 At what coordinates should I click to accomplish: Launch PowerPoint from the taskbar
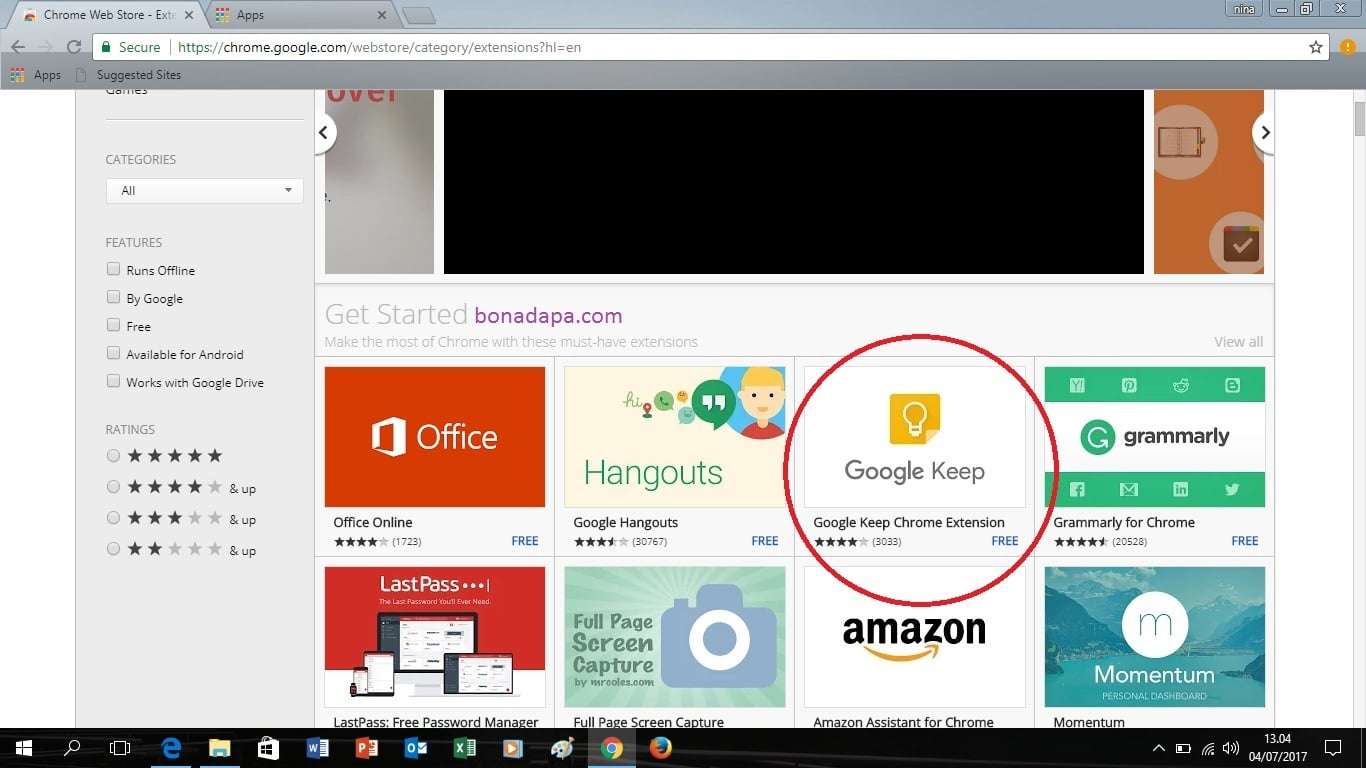pyautogui.click(x=367, y=748)
